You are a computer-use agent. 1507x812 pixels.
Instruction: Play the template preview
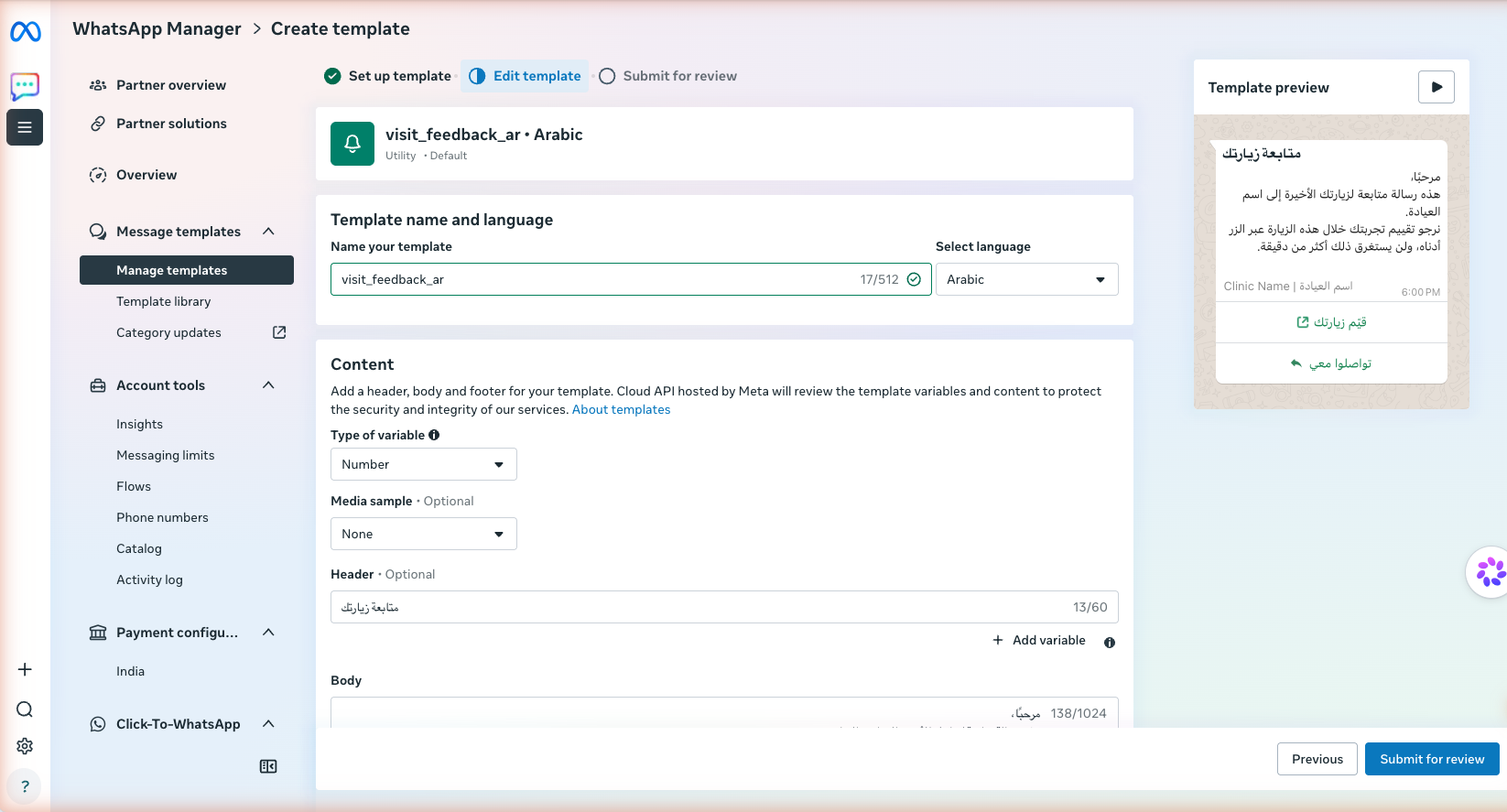pyautogui.click(x=1437, y=87)
